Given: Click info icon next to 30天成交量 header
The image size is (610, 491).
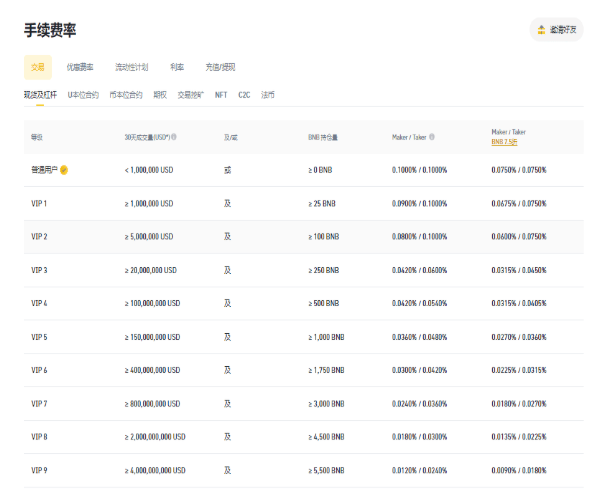Looking at the screenshot, I should pyautogui.click(x=174, y=136).
